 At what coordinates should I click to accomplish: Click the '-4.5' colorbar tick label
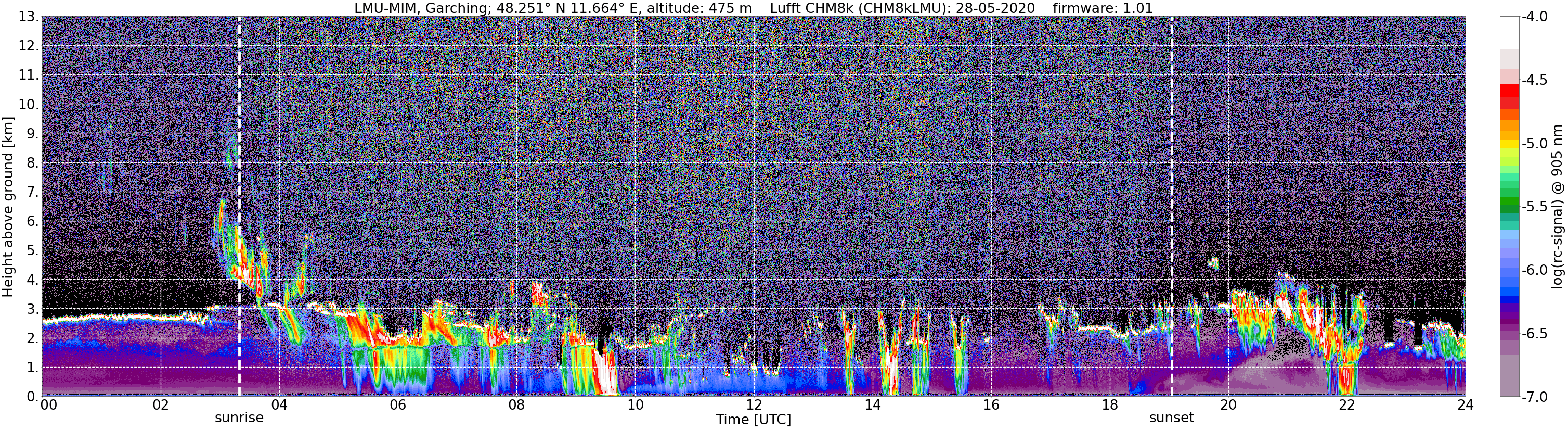click(x=1535, y=80)
